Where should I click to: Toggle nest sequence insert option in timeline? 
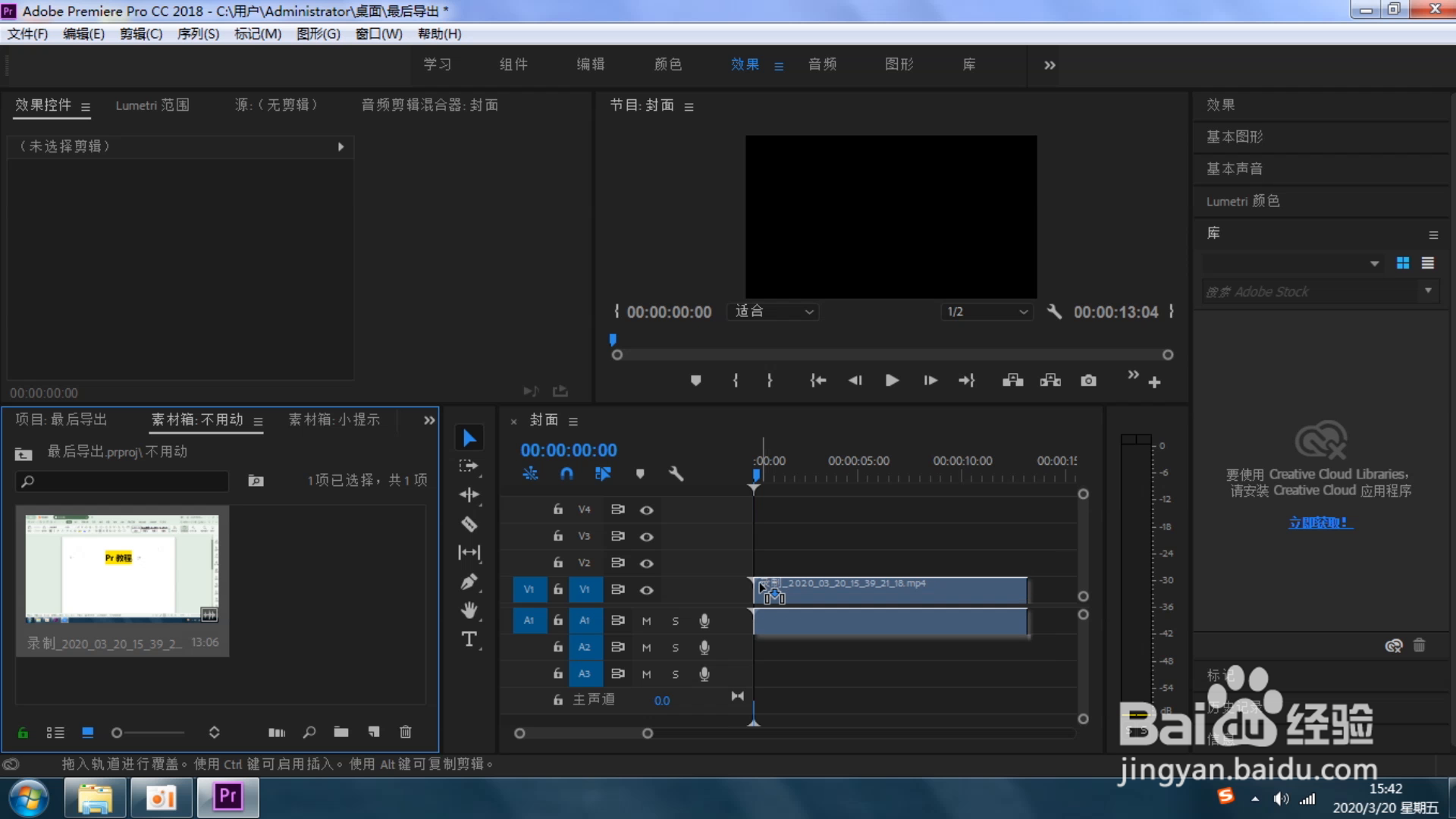click(x=530, y=474)
